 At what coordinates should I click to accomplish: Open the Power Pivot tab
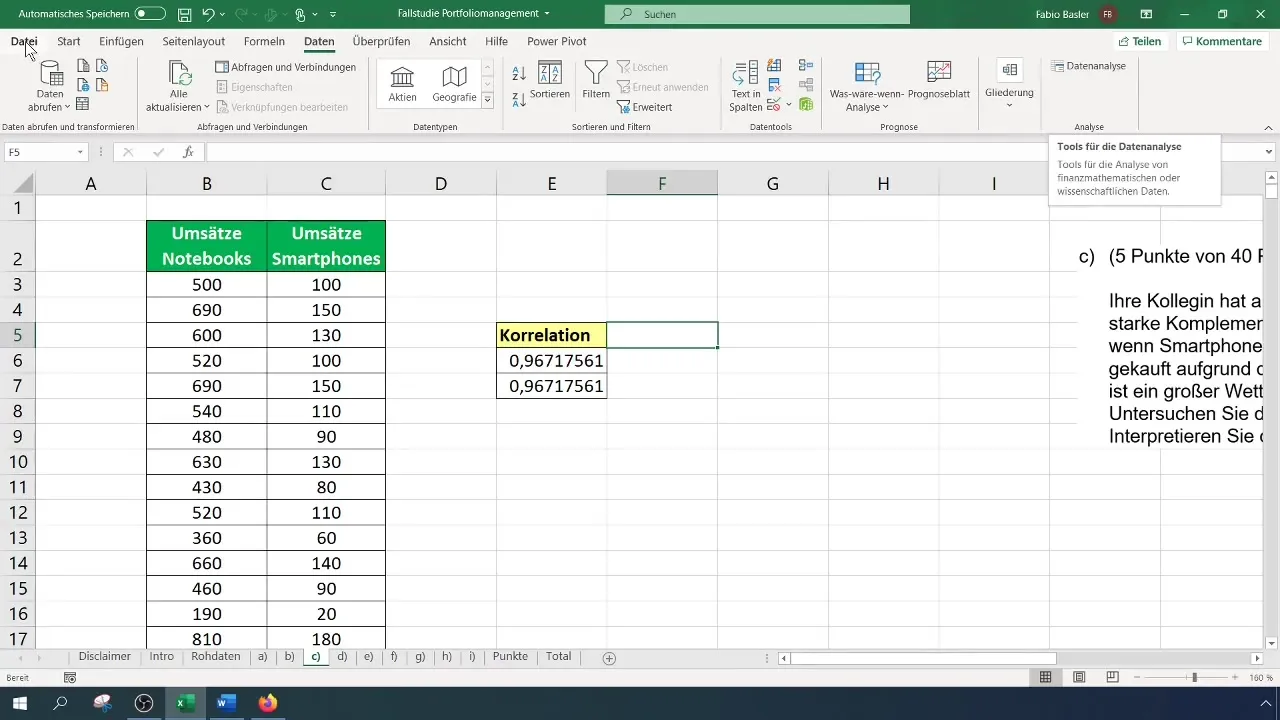click(557, 41)
